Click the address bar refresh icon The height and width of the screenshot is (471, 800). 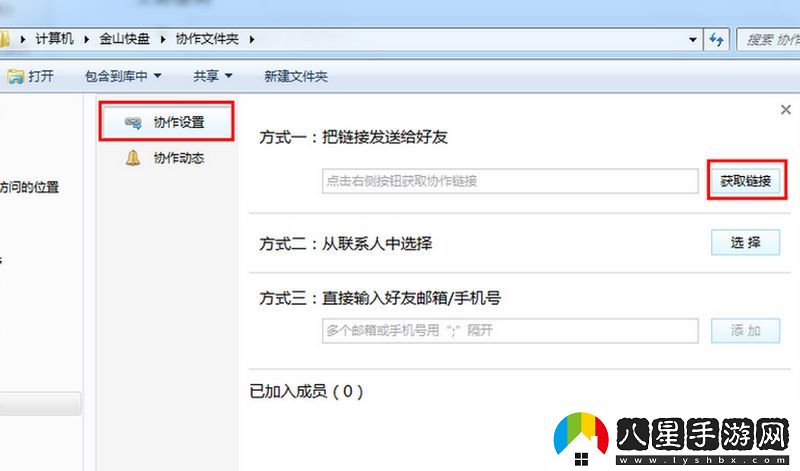coord(716,39)
